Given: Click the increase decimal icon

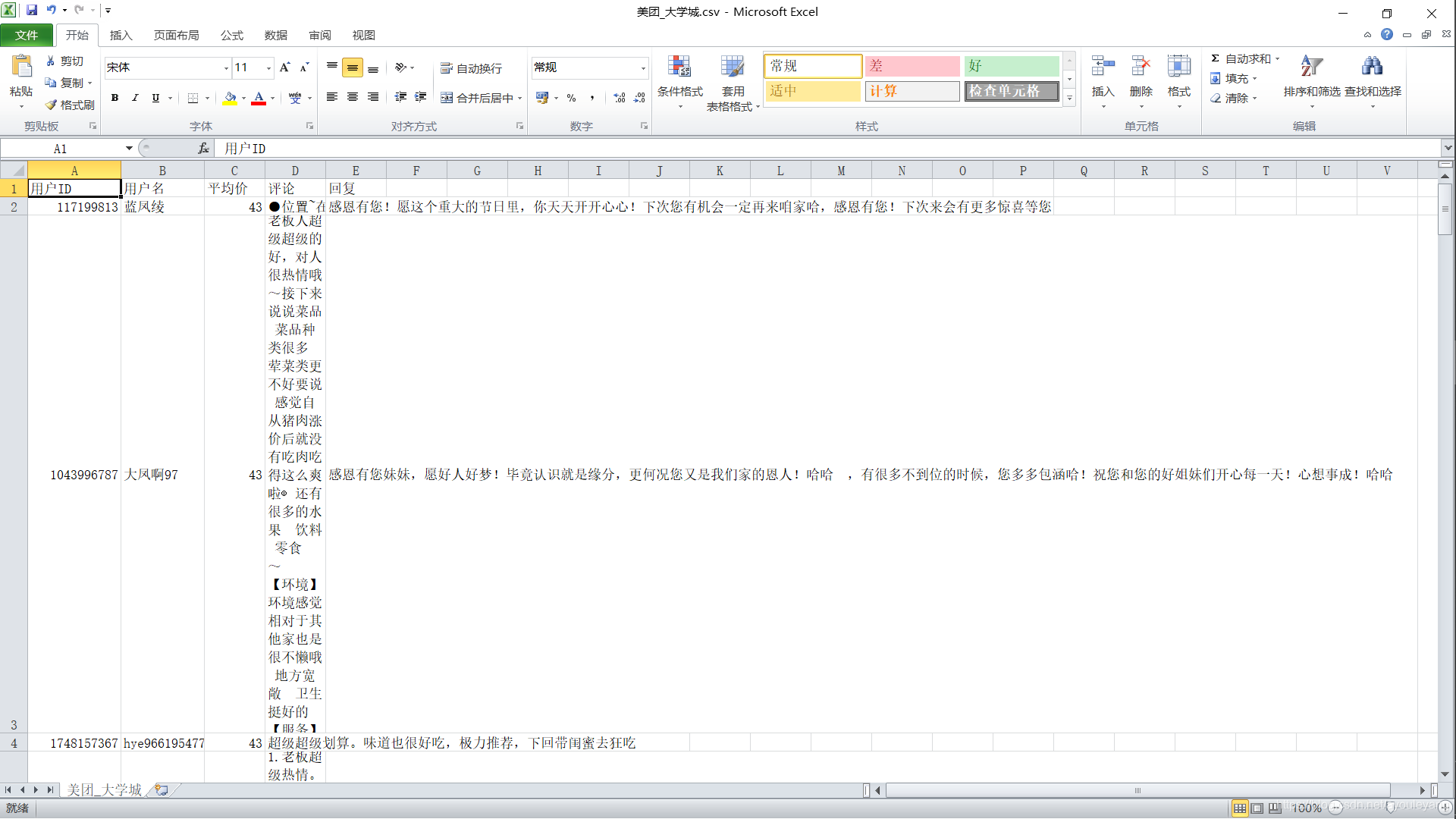Looking at the screenshot, I should [x=620, y=98].
